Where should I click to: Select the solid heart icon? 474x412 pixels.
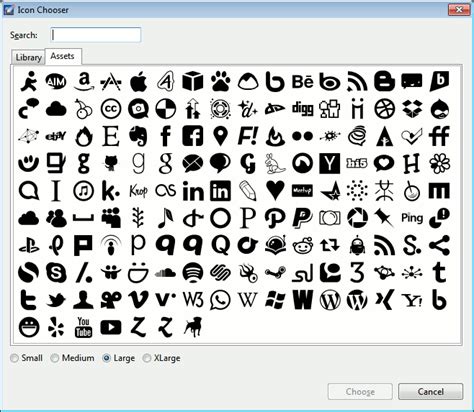(x=275, y=191)
